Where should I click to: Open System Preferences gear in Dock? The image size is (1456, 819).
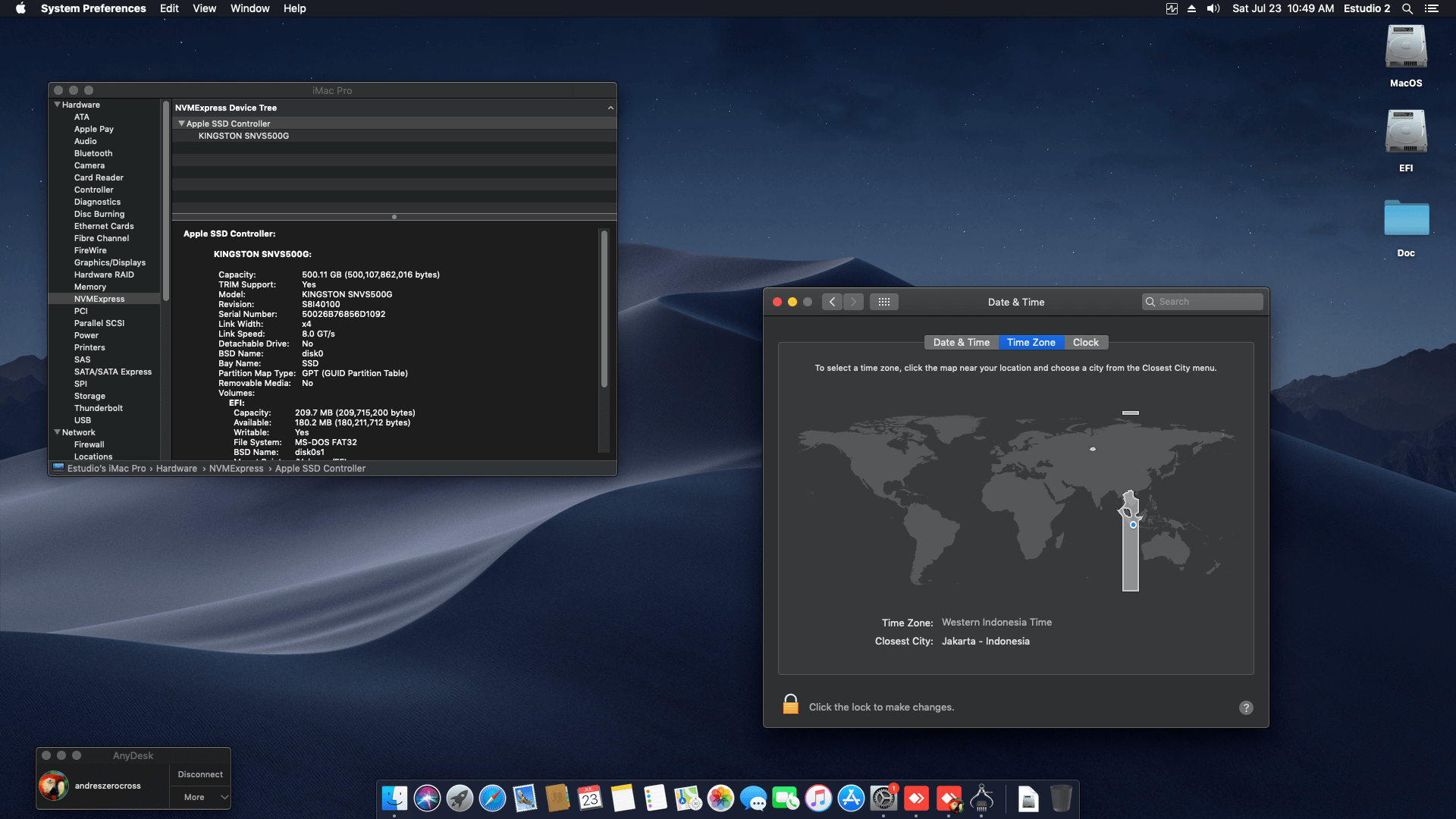[x=883, y=798]
